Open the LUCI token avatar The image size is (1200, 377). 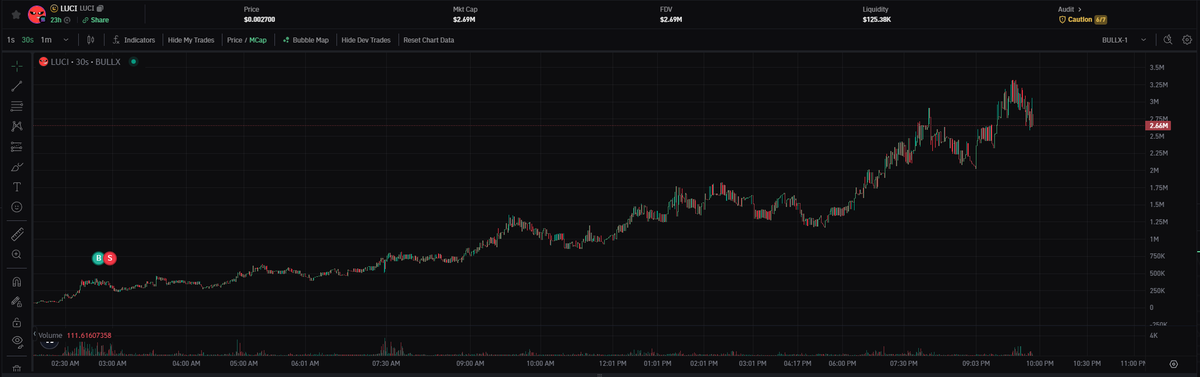tap(36, 14)
